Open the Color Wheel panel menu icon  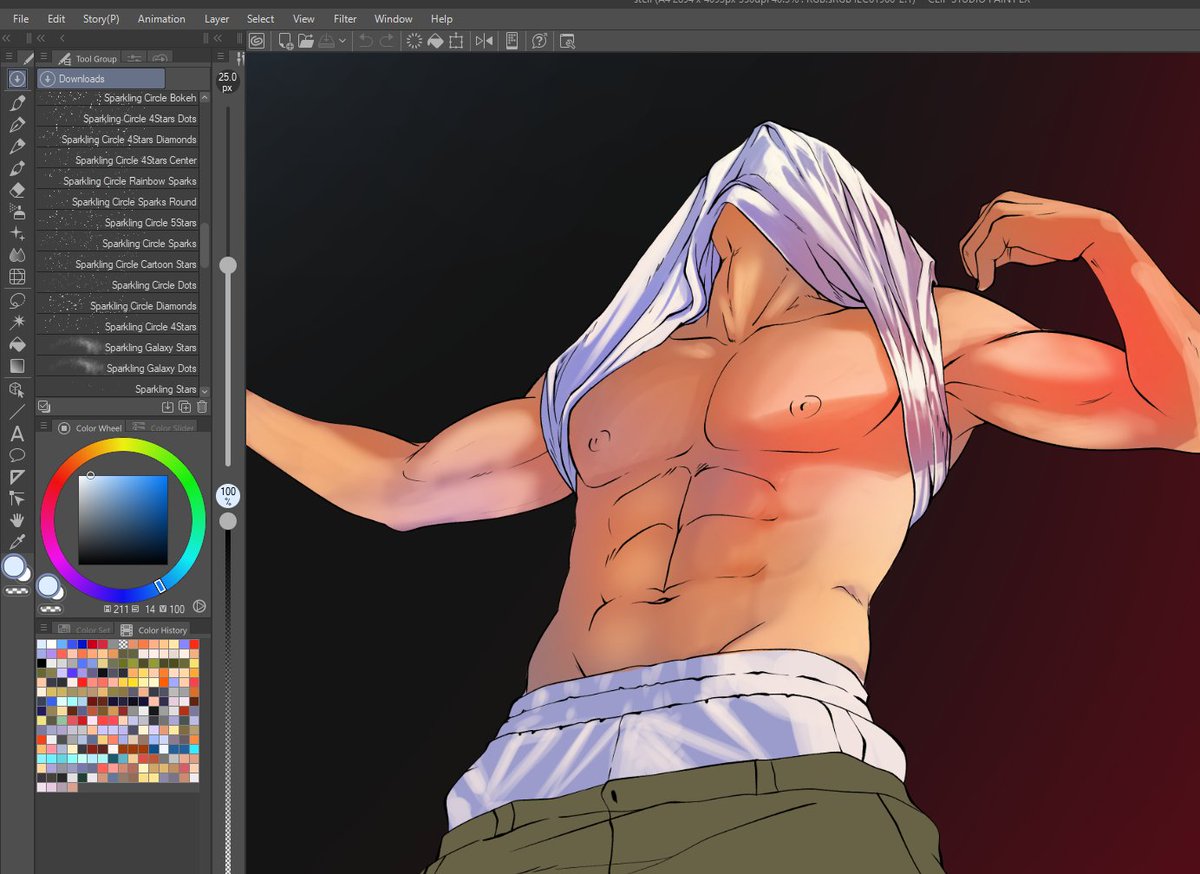tap(42, 428)
